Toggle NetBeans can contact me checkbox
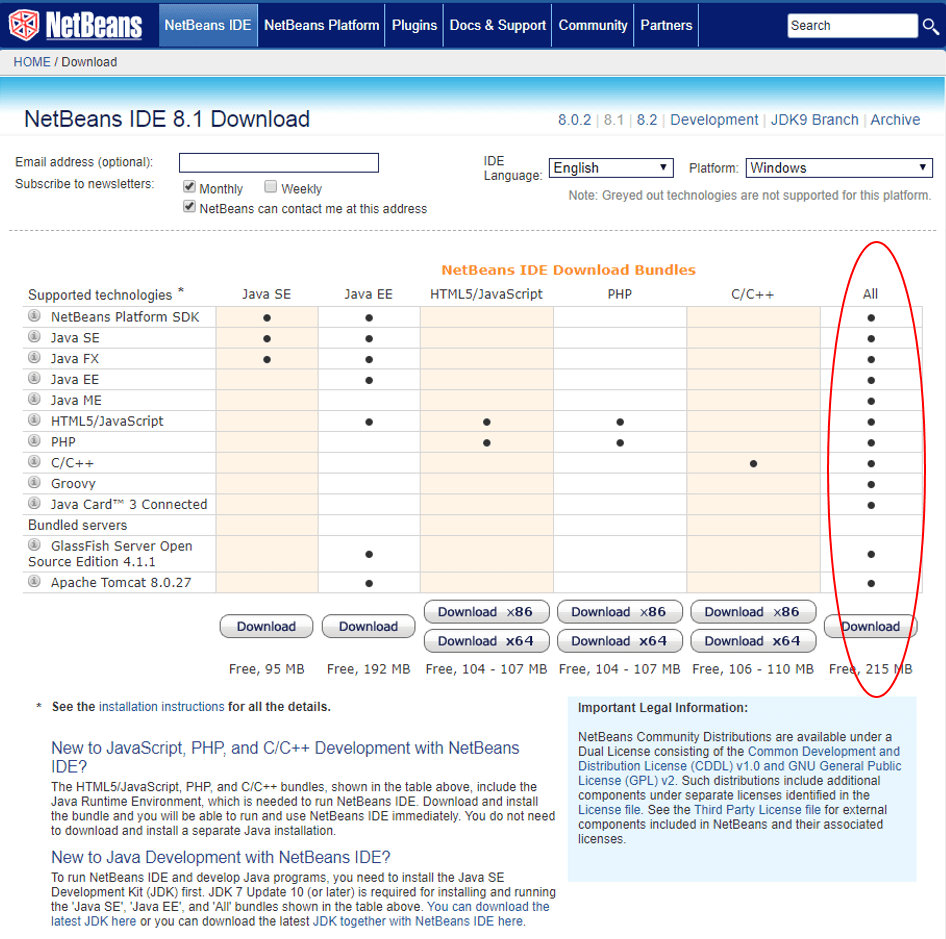946x939 pixels. click(x=189, y=207)
